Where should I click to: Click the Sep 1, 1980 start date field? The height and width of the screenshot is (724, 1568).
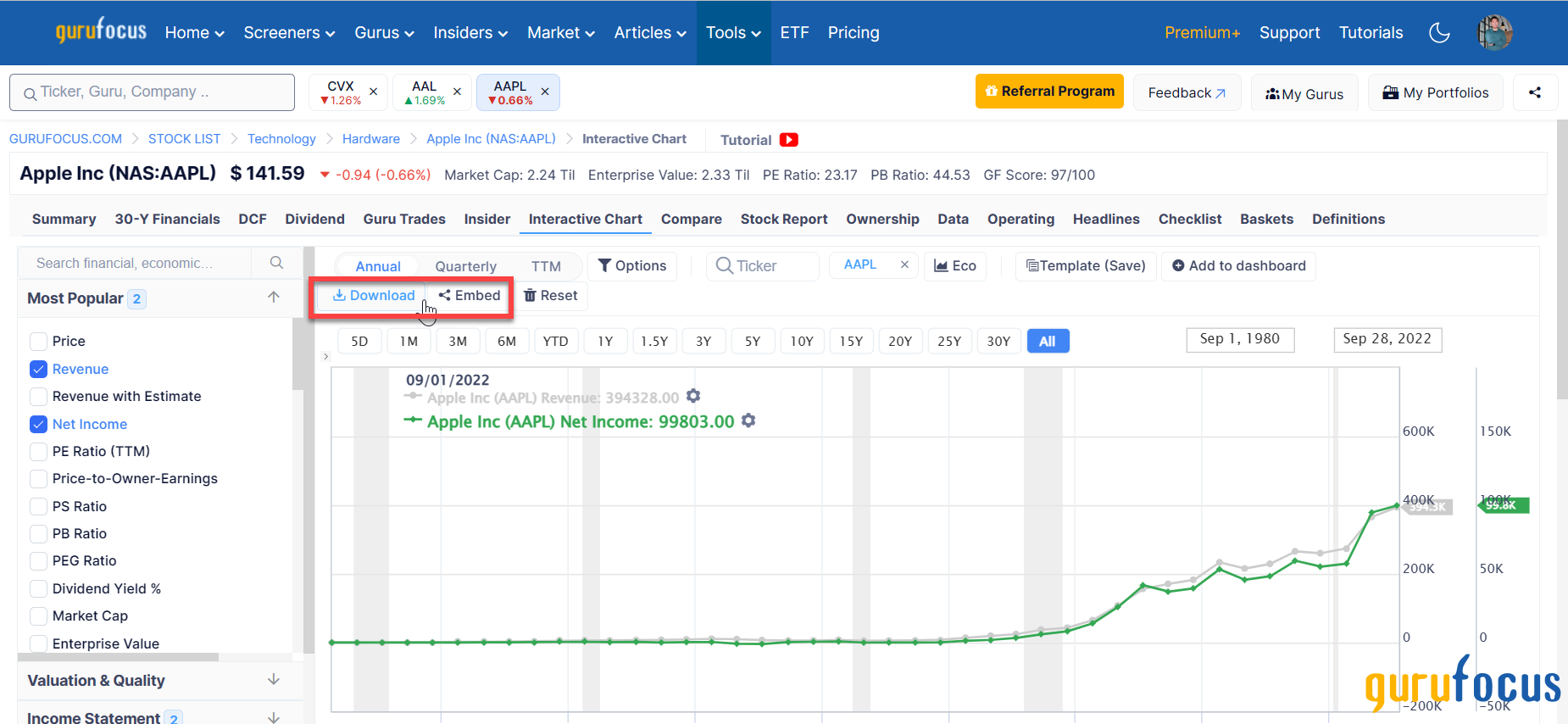tap(1239, 339)
